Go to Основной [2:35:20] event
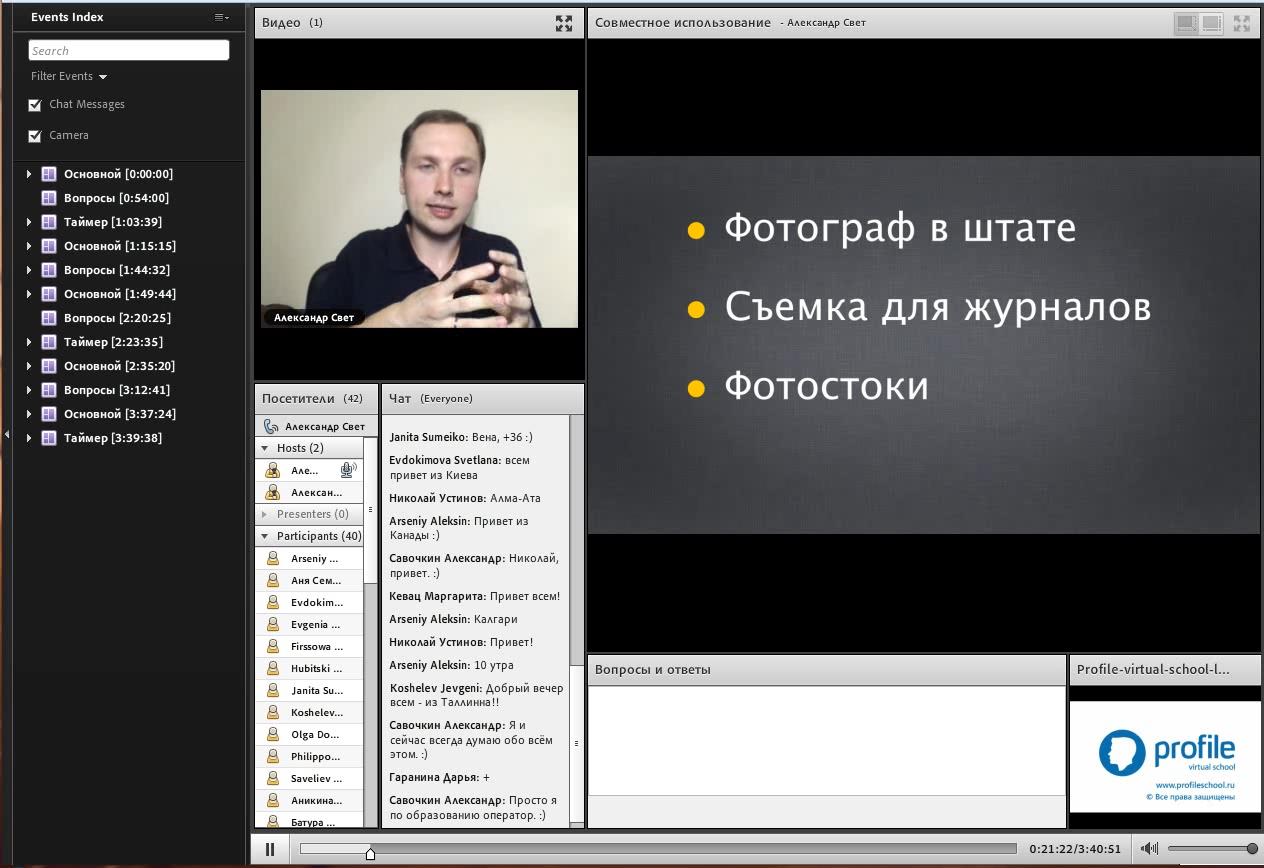 coord(119,366)
